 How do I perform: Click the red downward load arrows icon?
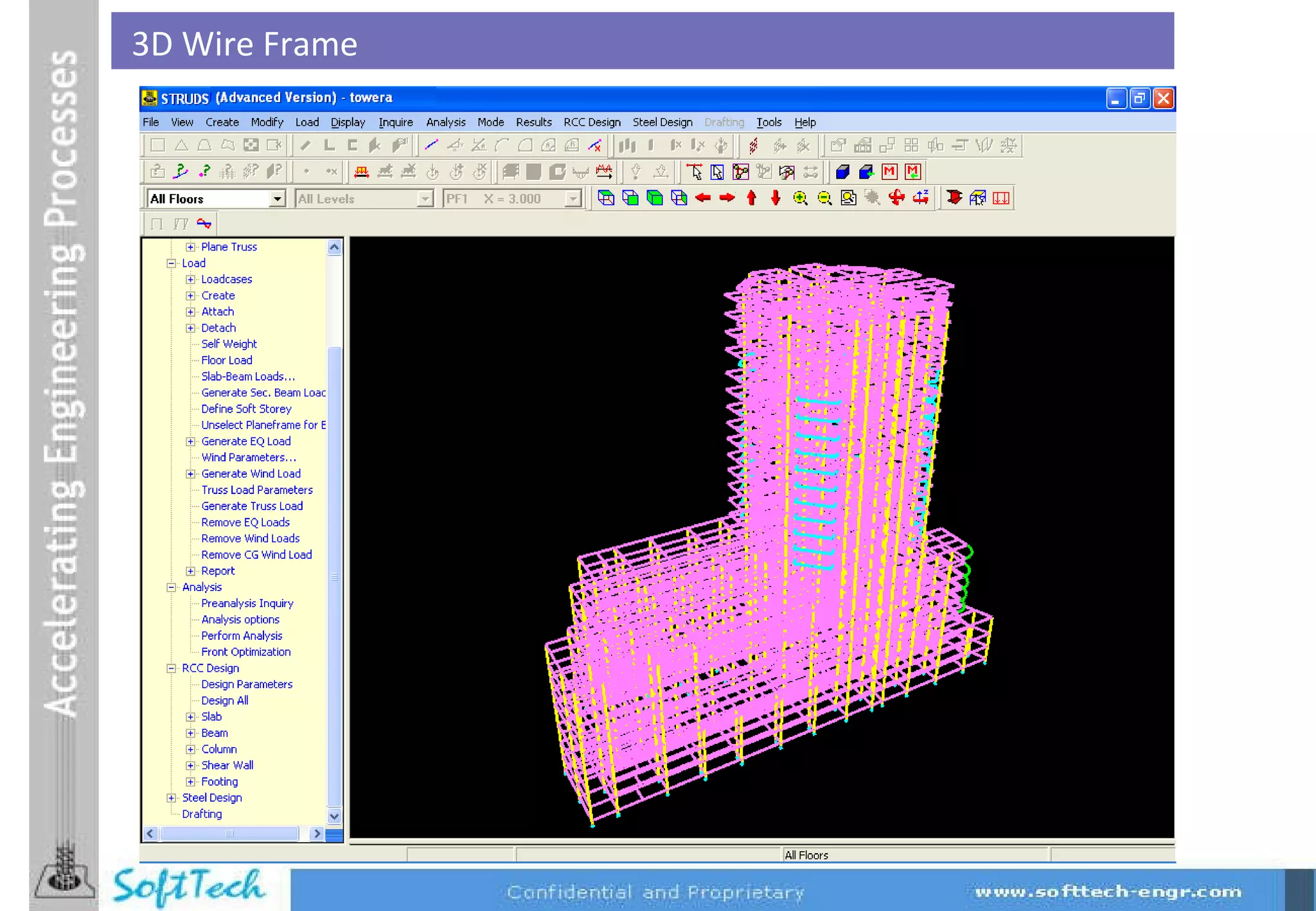click(x=1001, y=198)
